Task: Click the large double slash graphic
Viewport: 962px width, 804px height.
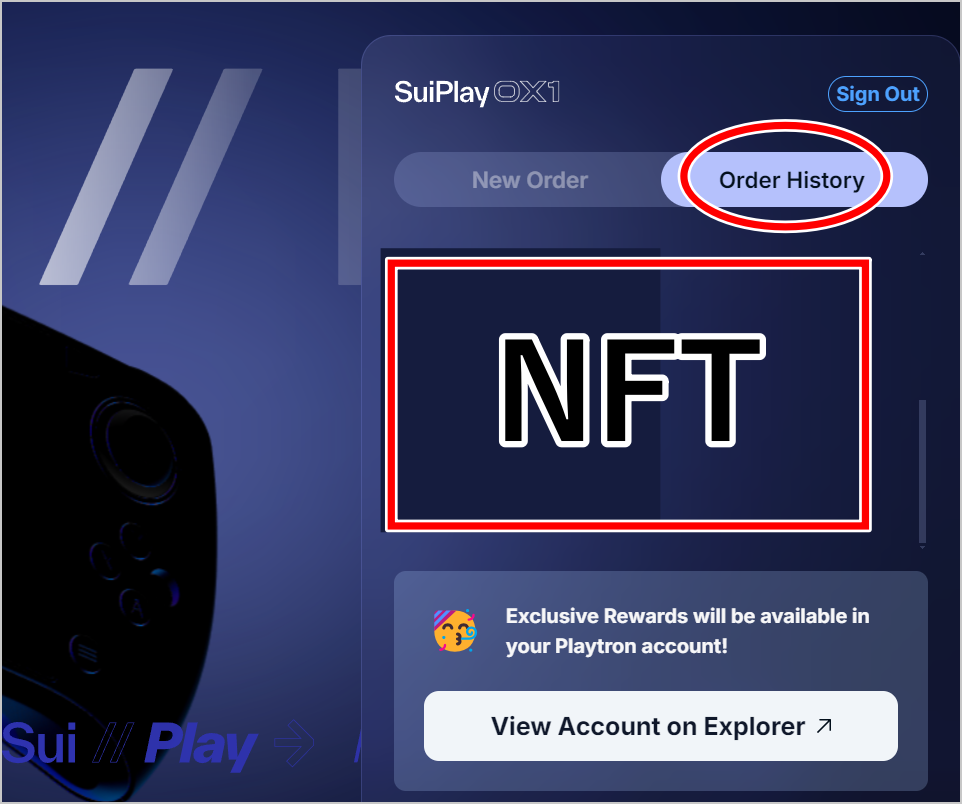Action: [152, 177]
